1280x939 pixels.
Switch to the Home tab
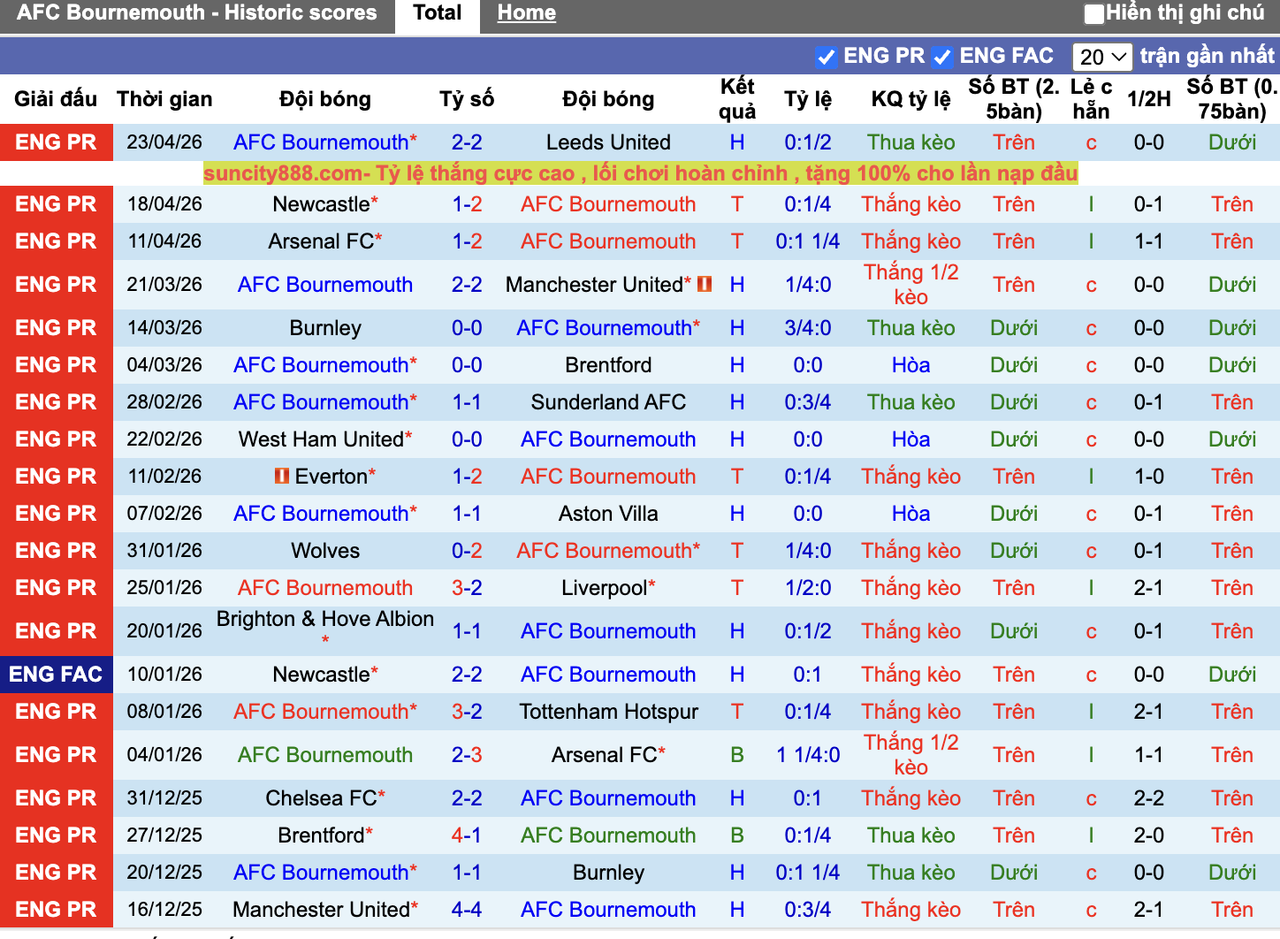coord(526,14)
